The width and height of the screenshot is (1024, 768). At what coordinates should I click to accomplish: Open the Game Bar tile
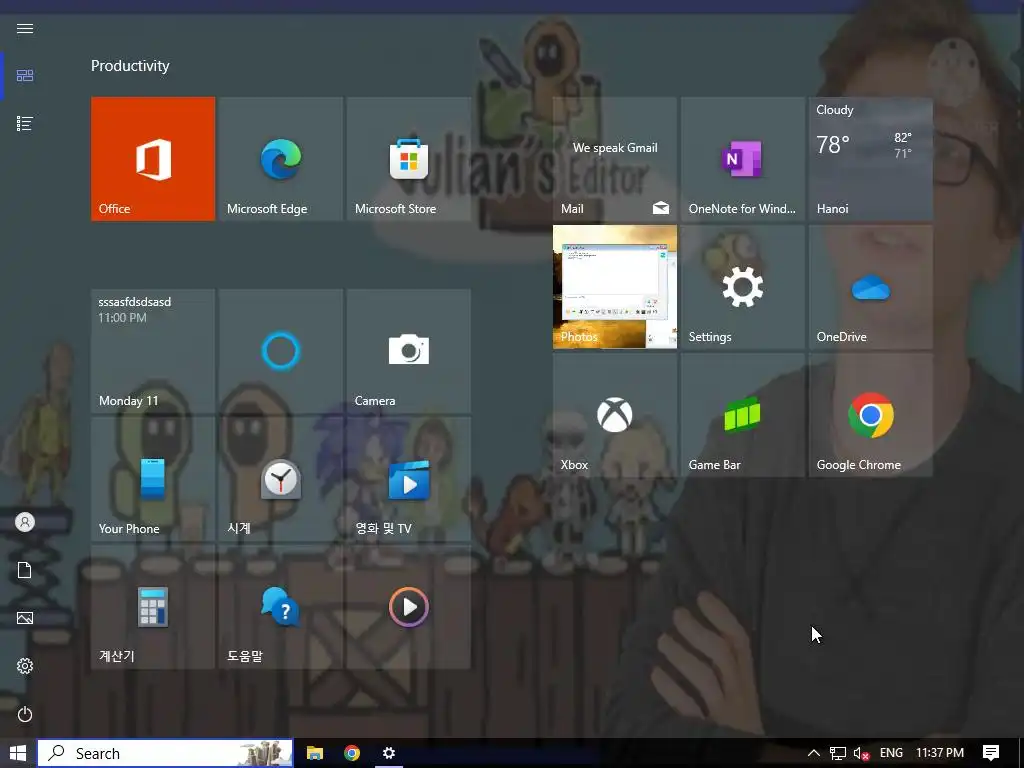(x=743, y=415)
